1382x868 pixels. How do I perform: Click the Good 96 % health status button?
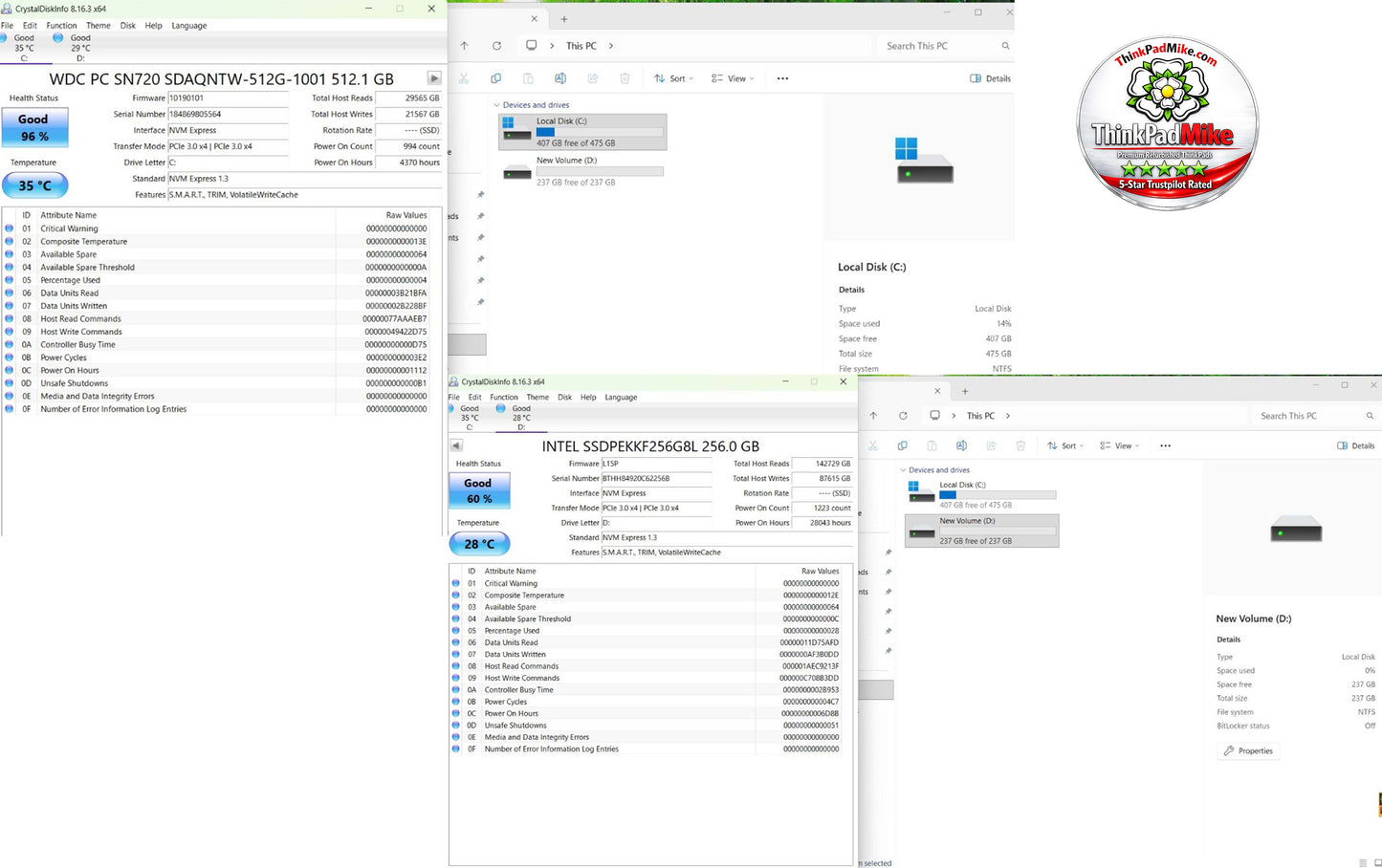pos(34,128)
